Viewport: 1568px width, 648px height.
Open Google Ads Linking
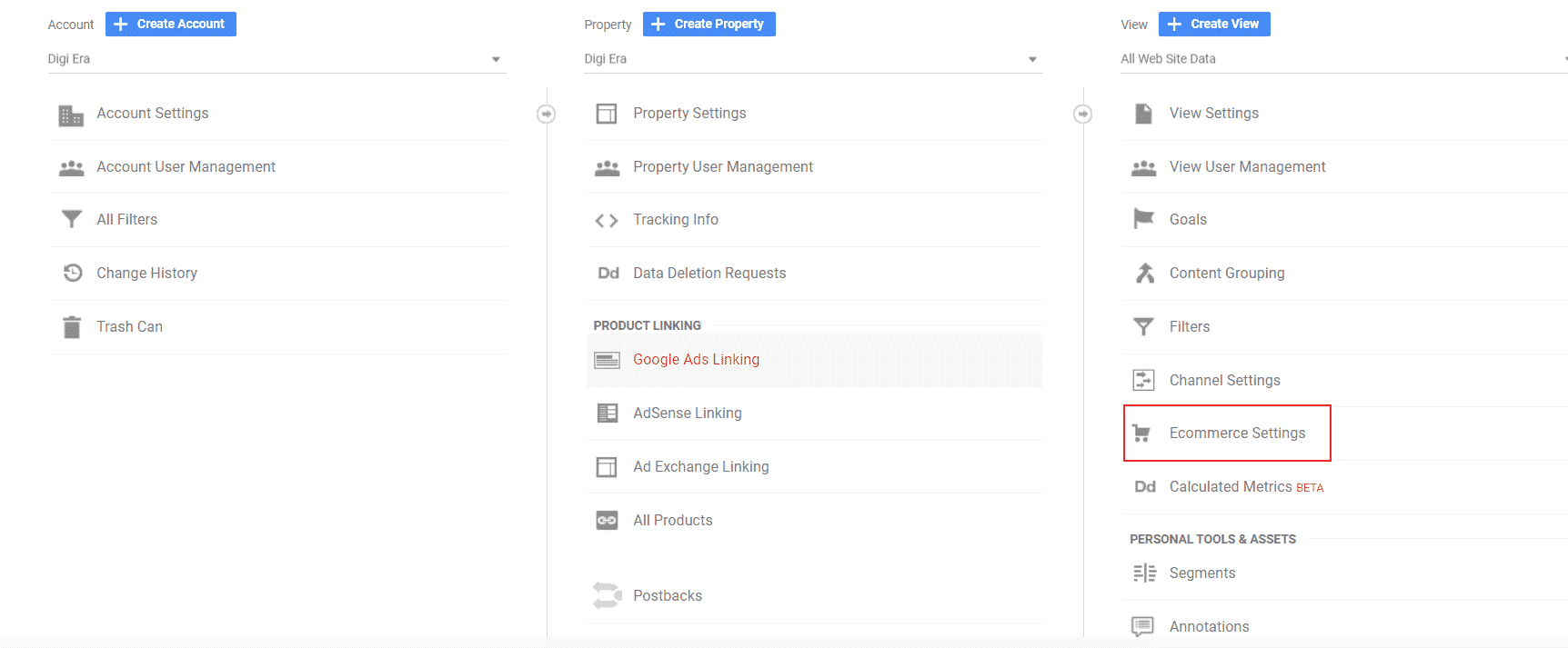pos(696,360)
